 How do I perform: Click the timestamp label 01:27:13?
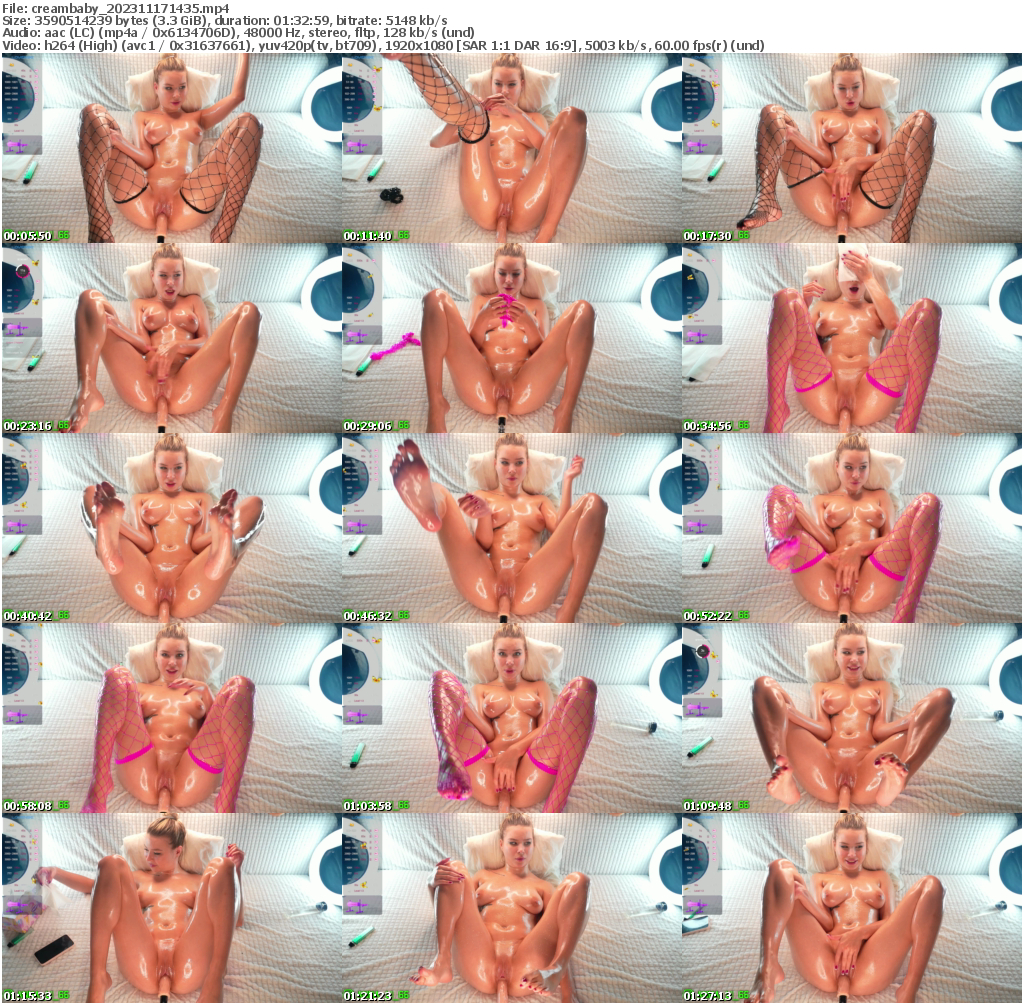[x=709, y=993]
